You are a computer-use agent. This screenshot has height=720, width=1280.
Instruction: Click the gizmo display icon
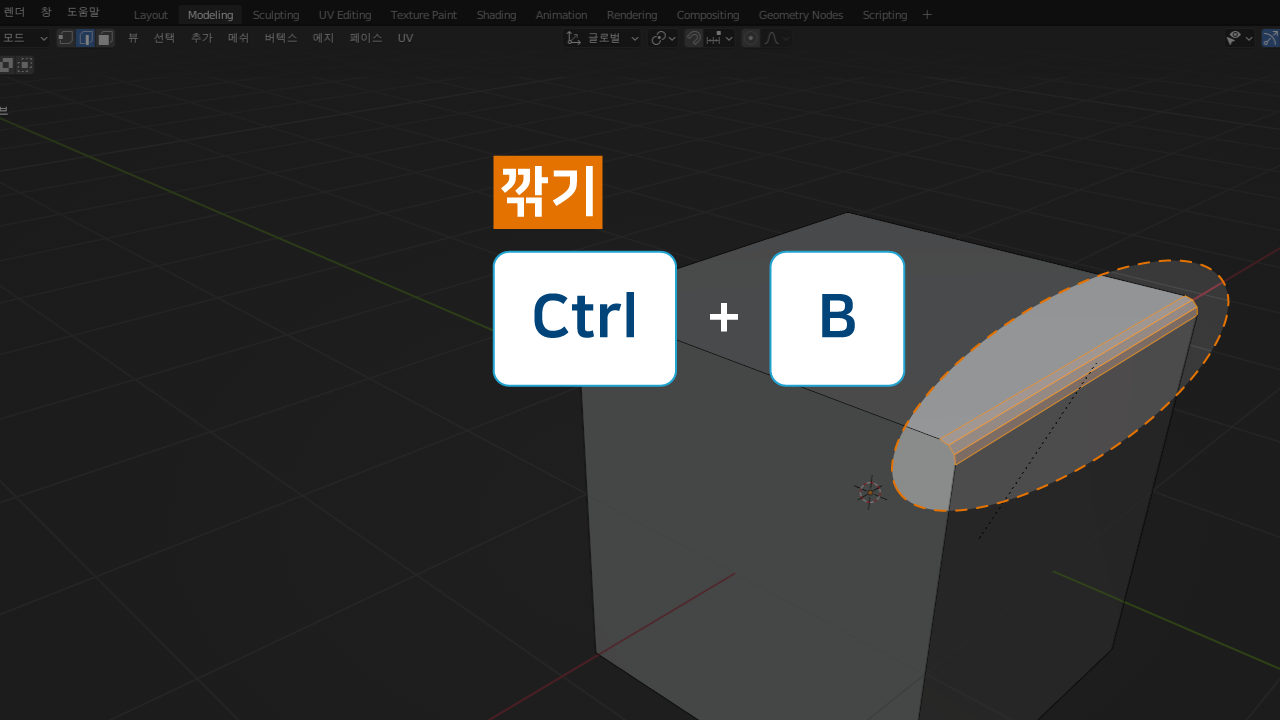tap(1270, 38)
